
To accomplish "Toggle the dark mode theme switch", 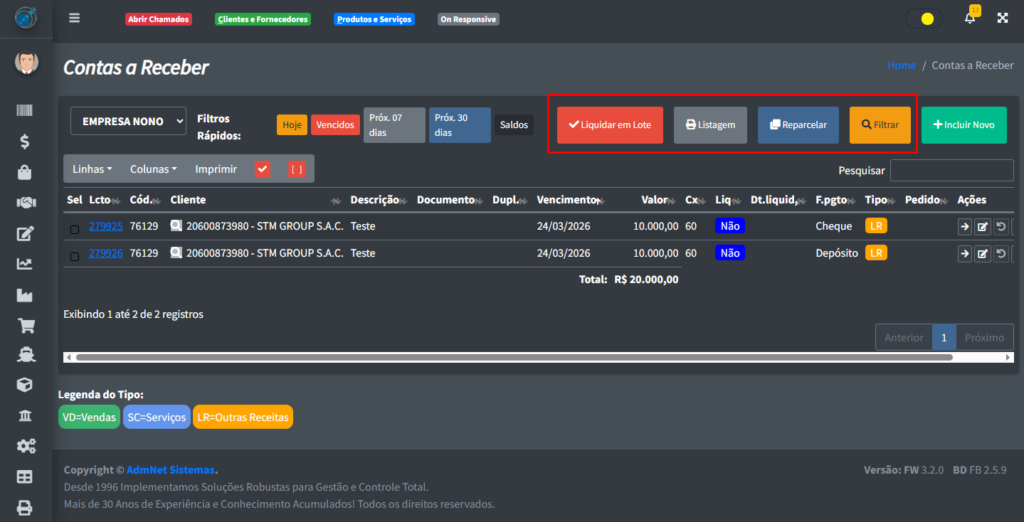I will pyautogui.click(x=923, y=18).
